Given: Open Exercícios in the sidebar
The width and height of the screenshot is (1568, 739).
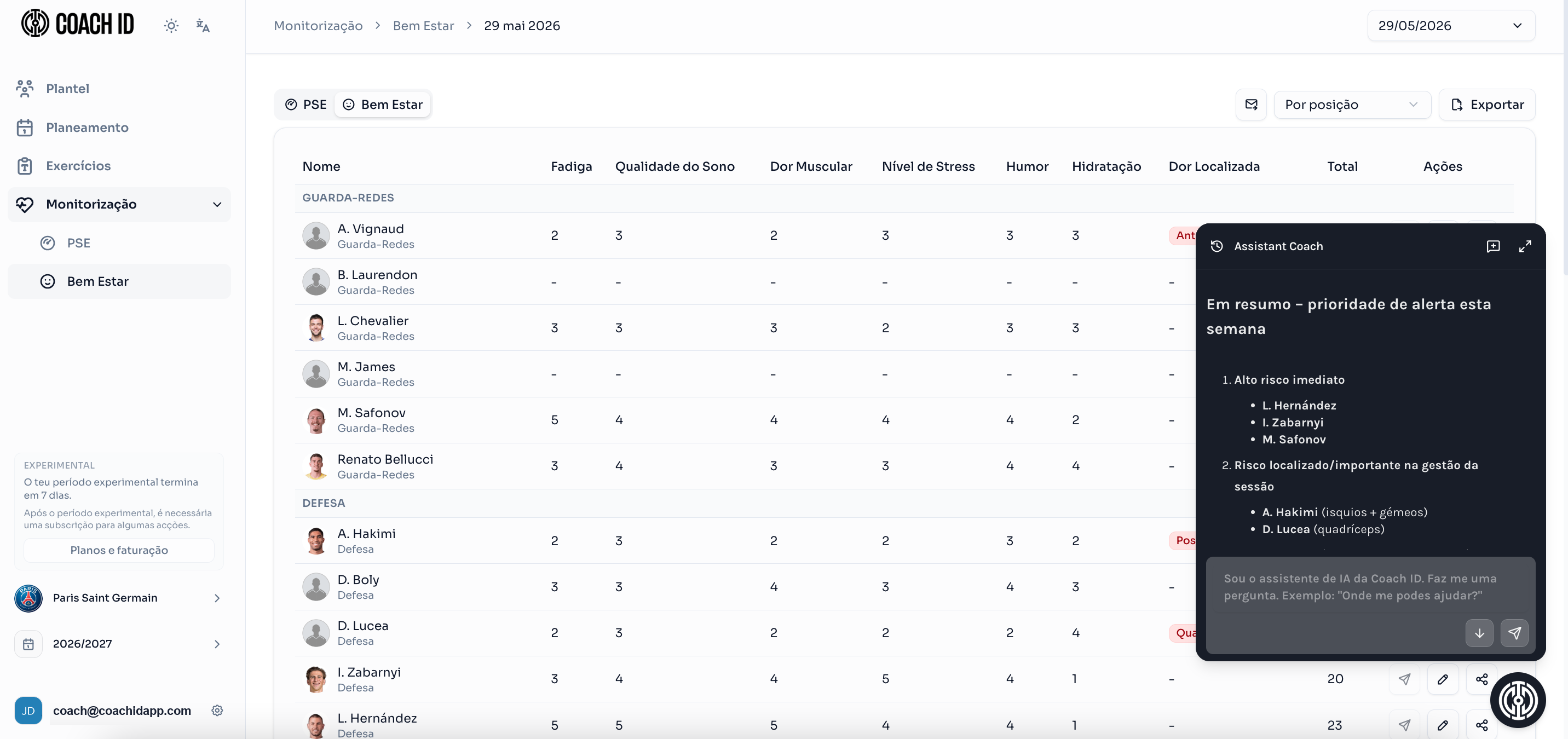Looking at the screenshot, I should coord(119,165).
